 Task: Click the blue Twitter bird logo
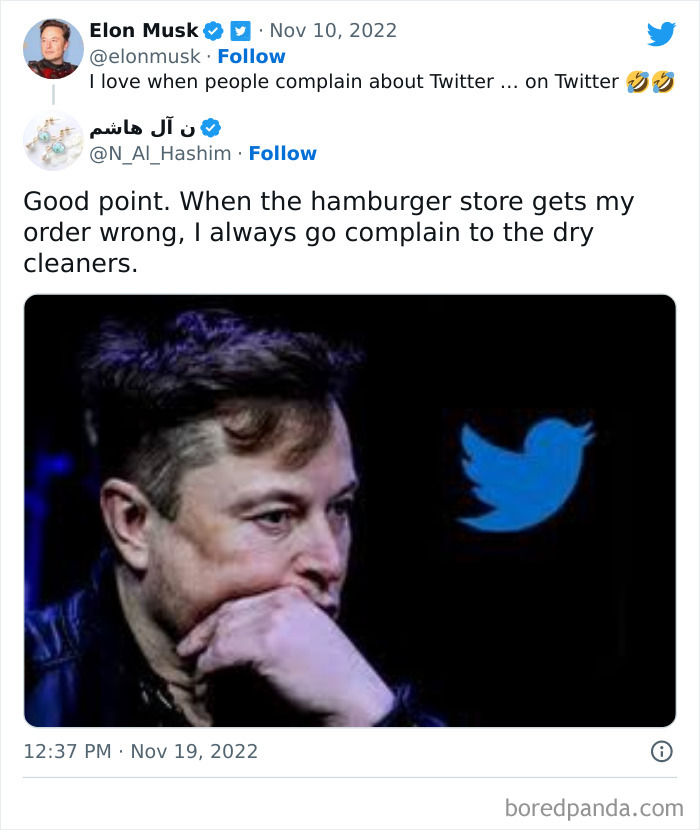[661, 32]
